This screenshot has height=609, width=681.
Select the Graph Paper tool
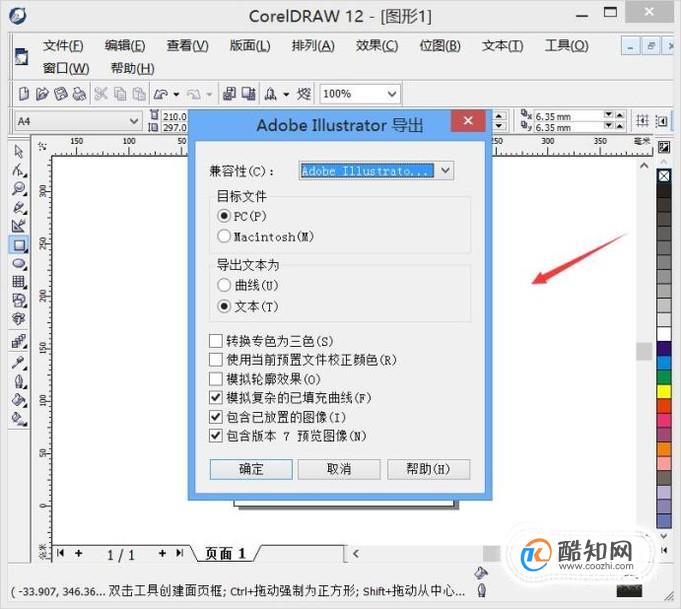(x=19, y=282)
